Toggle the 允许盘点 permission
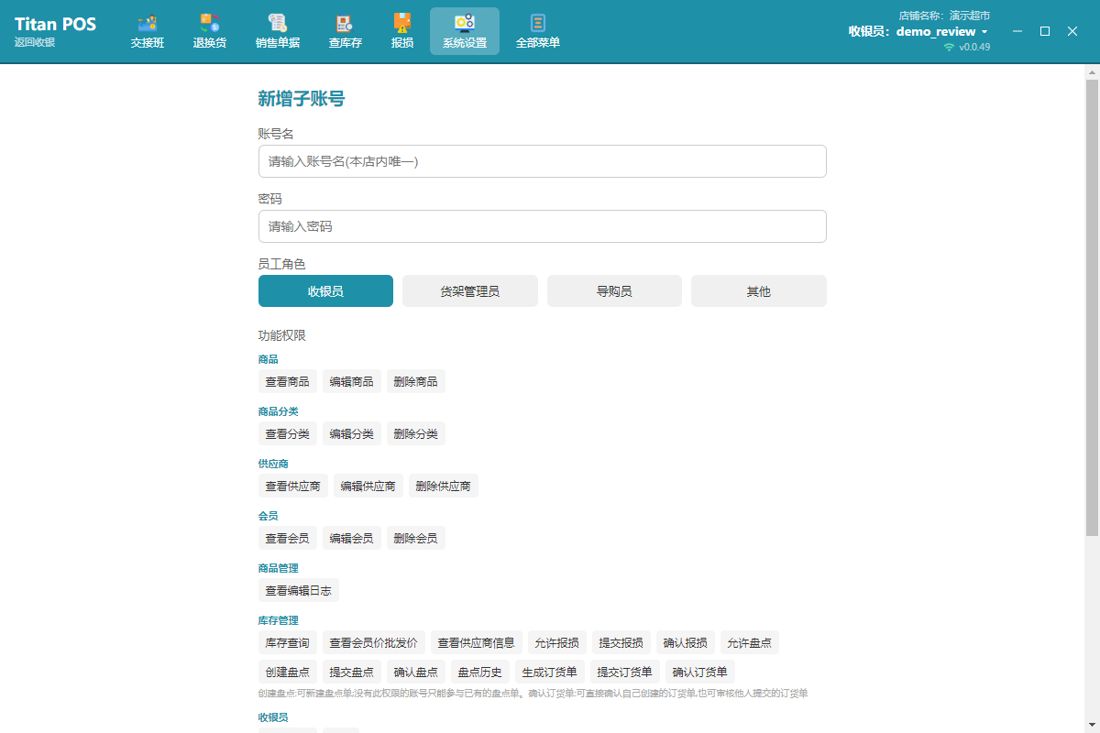 point(749,643)
